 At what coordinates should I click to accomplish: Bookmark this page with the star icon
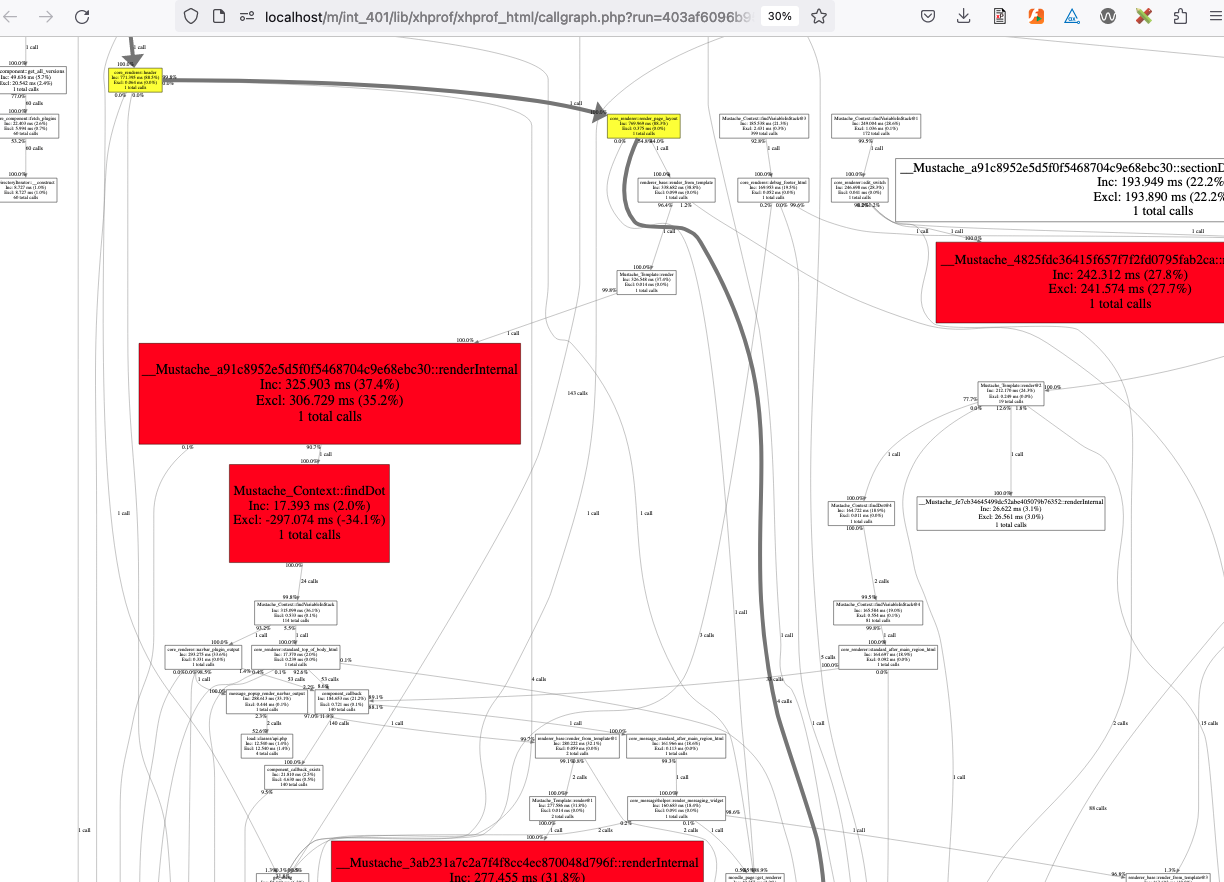point(818,16)
